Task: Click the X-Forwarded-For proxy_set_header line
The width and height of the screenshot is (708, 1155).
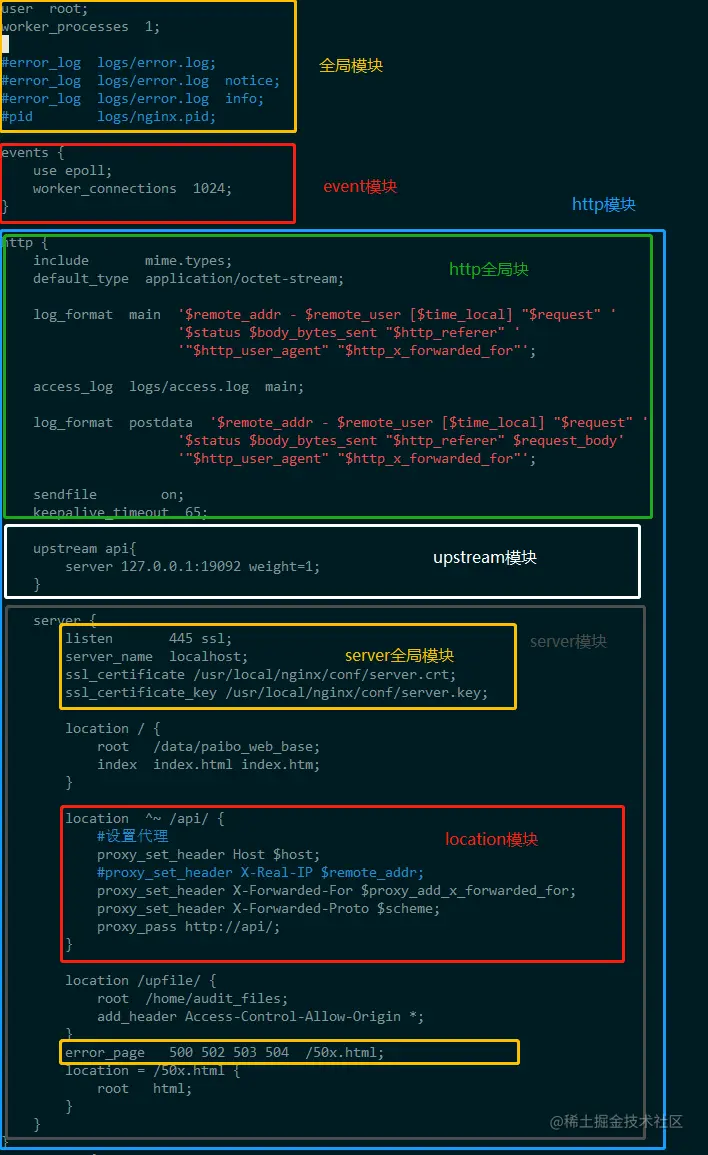Action: tap(336, 891)
